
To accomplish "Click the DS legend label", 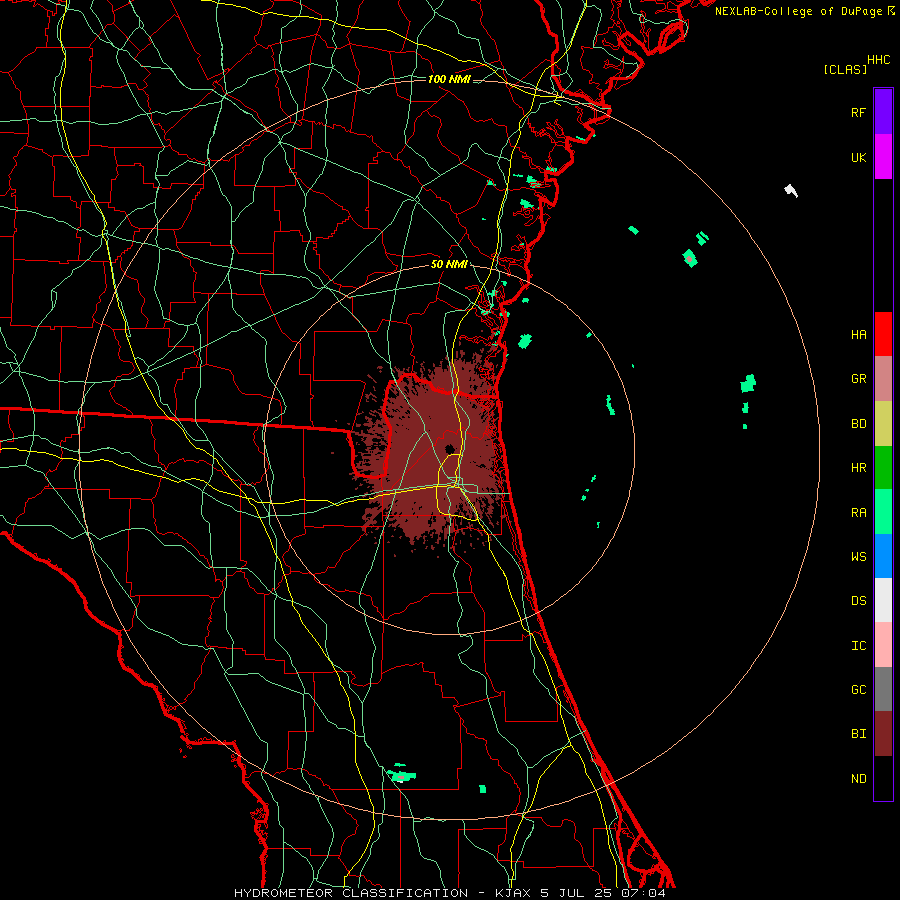I will (x=859, y=601).
